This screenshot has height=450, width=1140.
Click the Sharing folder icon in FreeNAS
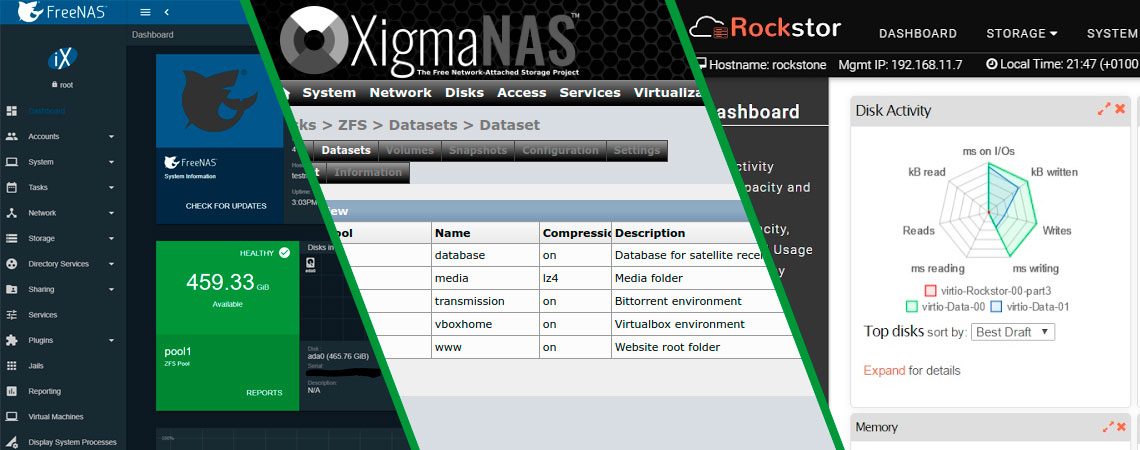(x=12, y=289)
